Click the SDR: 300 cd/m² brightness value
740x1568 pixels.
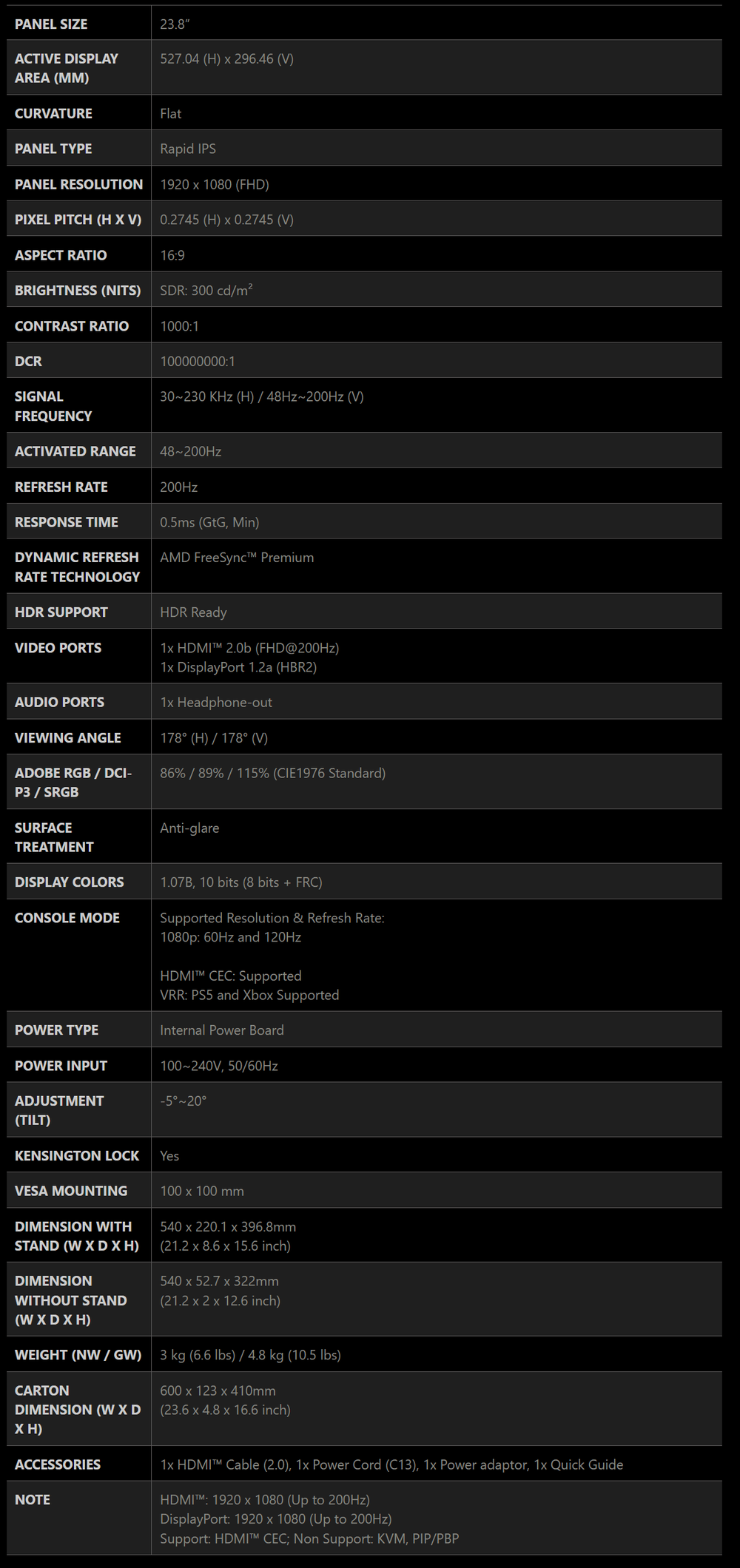[206, 291]
